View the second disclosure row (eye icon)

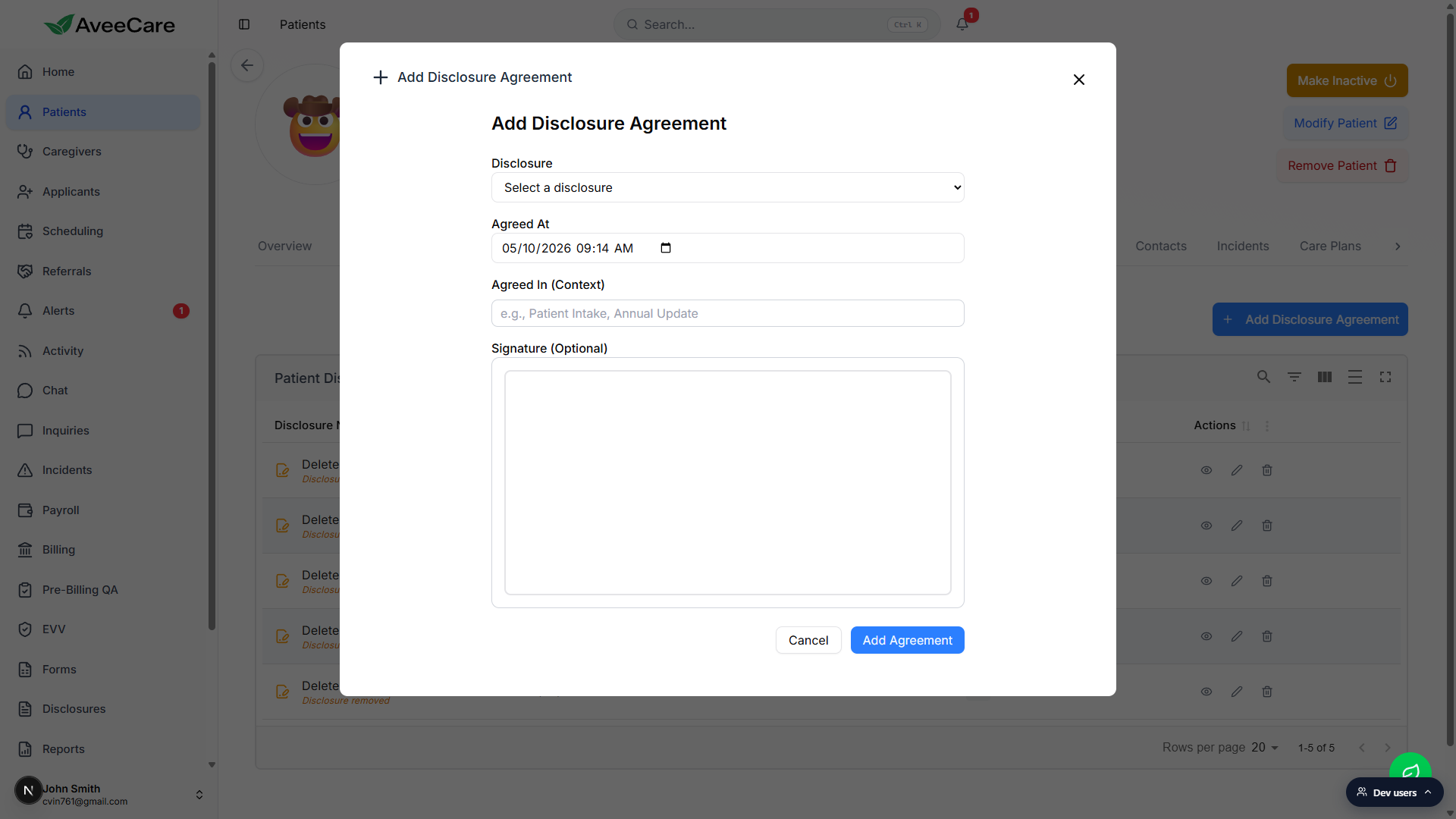coord(1206,526)
